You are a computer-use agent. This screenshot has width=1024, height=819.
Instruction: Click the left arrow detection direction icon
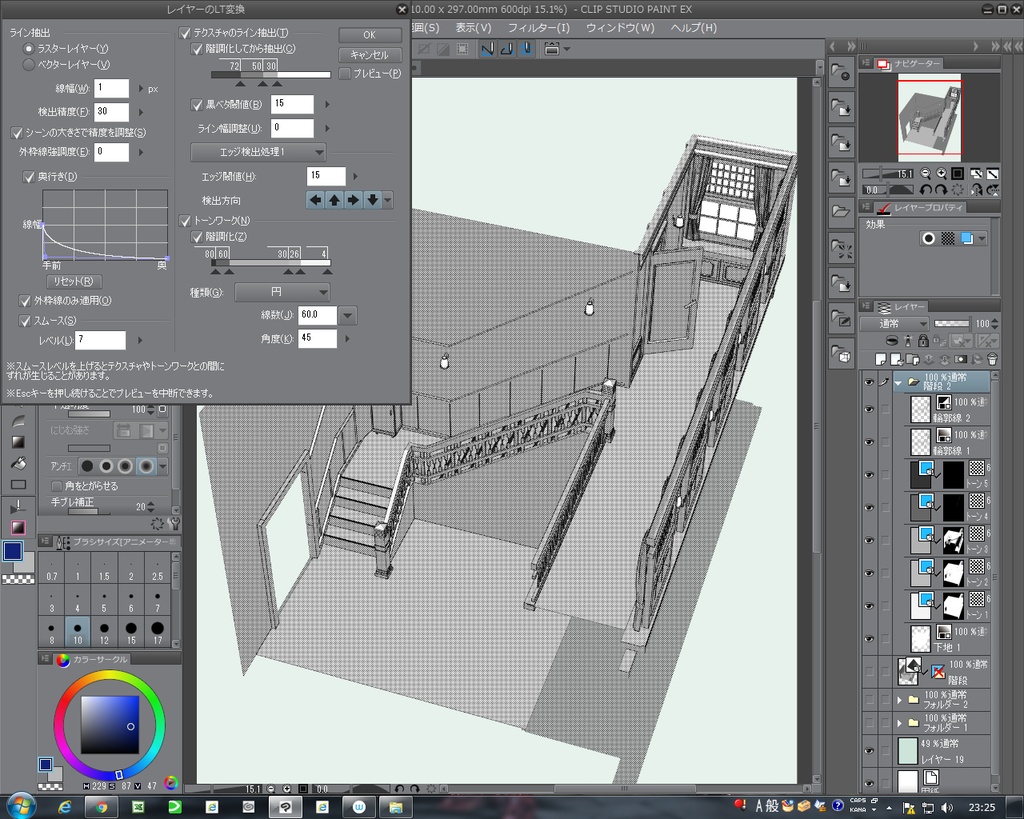point(316,200)
